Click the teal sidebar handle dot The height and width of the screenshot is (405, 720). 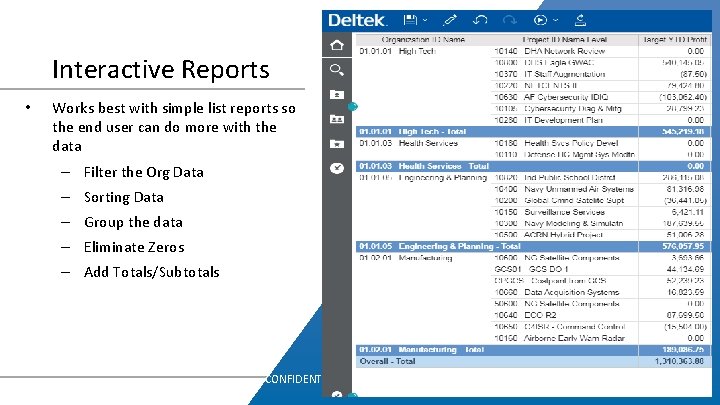(x=353, y=107)
